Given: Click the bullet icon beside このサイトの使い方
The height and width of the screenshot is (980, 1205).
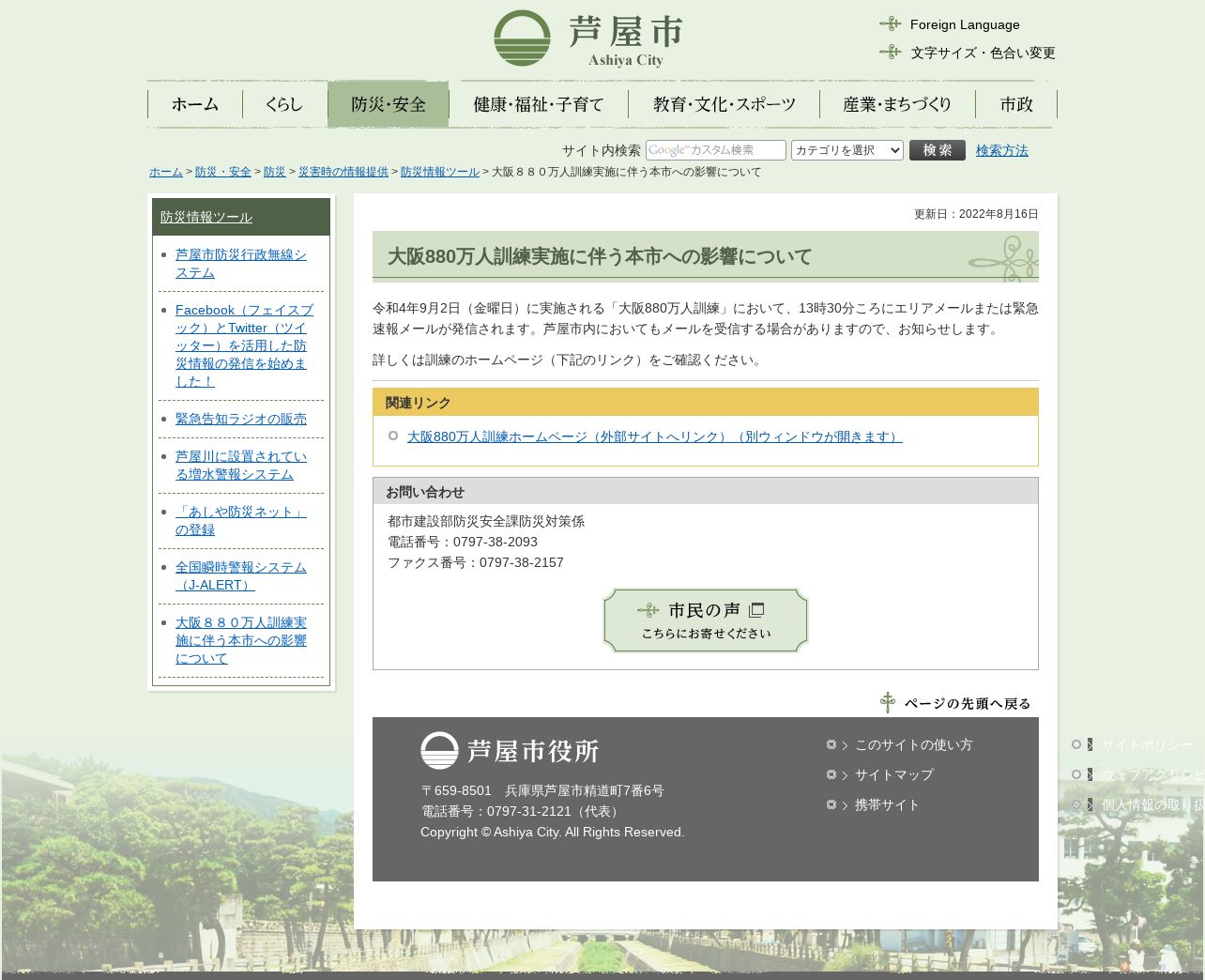Looking at the screenshot, I should pyautogui.click(x=831, y=744).
